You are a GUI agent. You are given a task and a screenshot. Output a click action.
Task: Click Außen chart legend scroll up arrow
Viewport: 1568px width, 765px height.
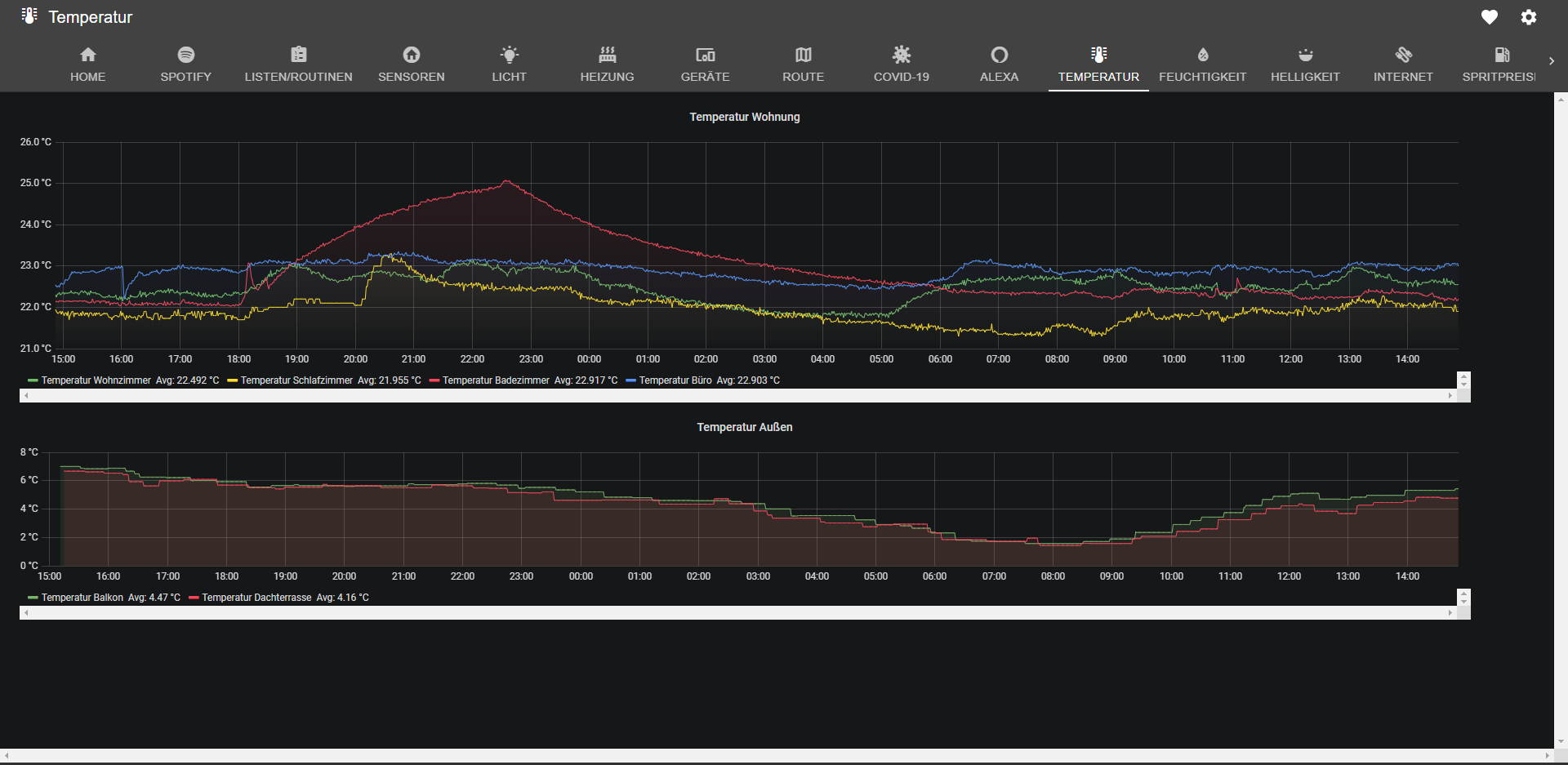point(1463,594)
